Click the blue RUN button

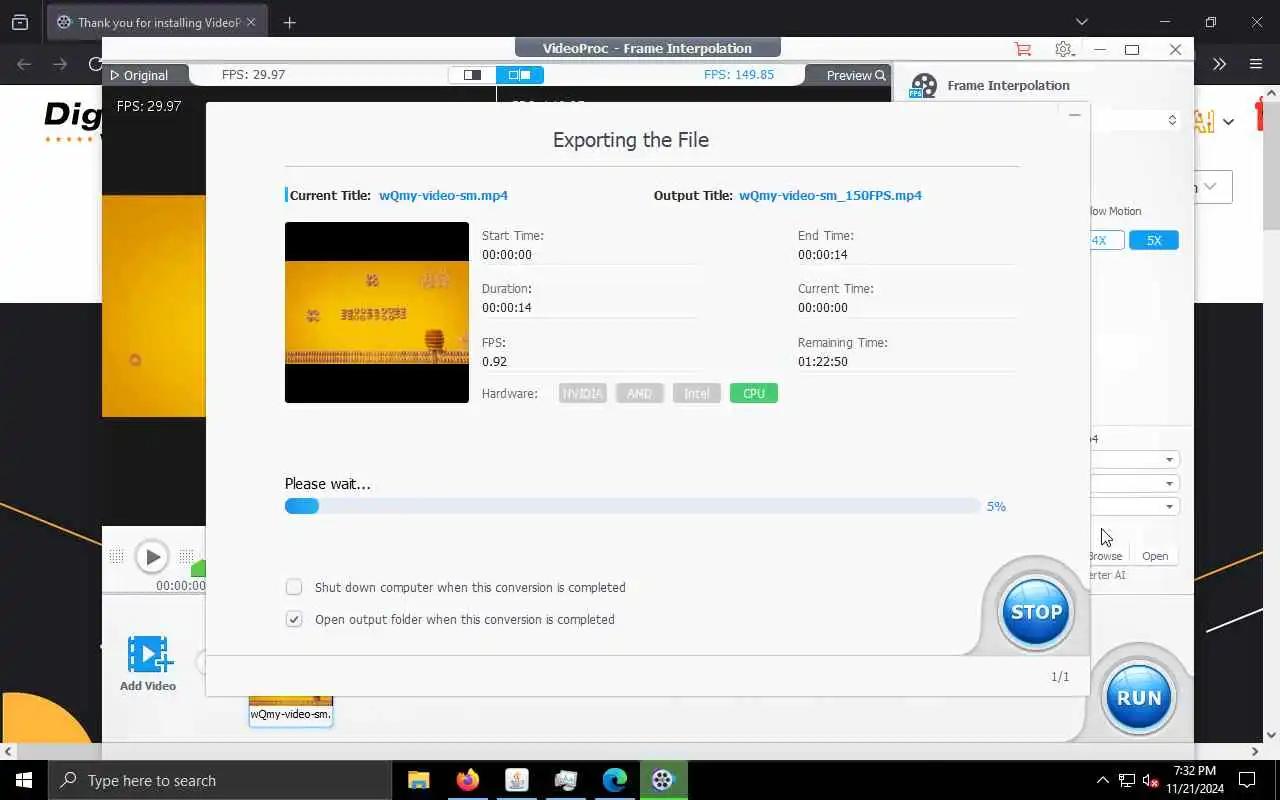point(1138,697)
